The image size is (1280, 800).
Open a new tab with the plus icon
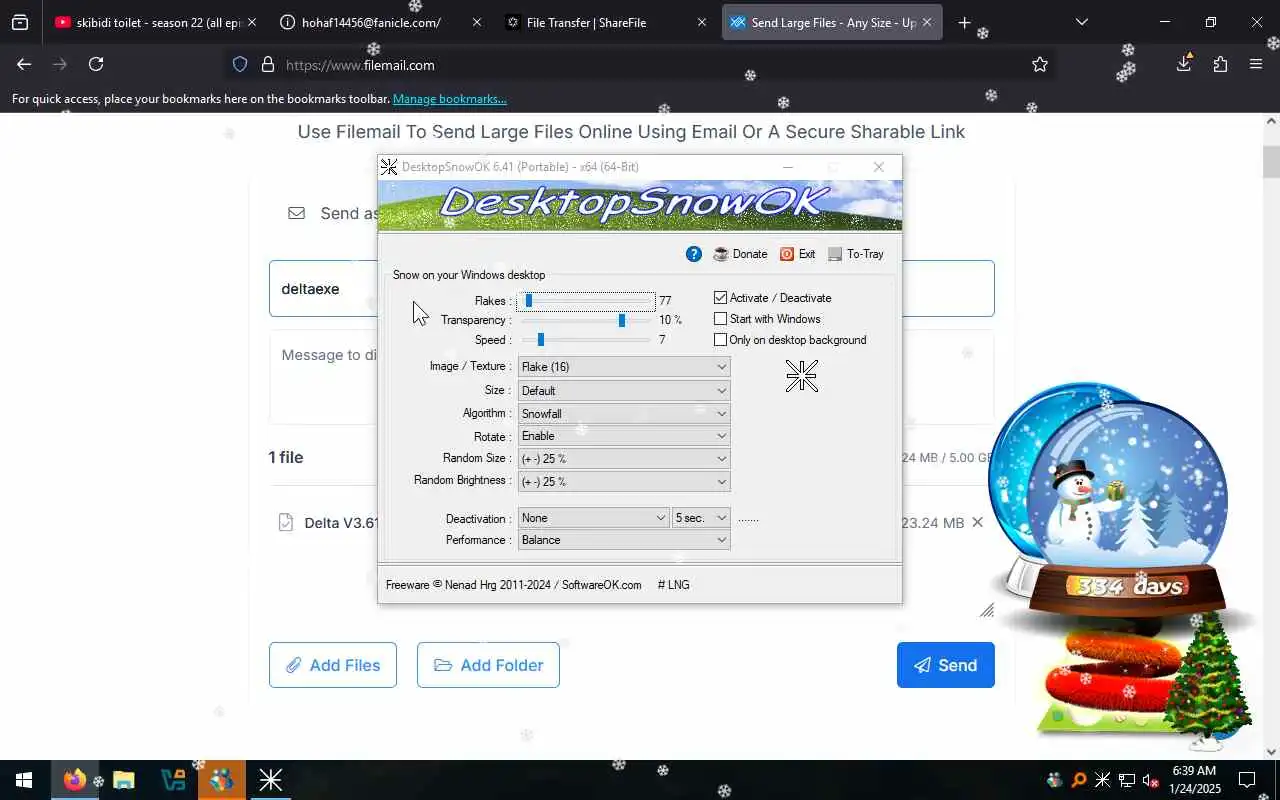coord(964,22)
